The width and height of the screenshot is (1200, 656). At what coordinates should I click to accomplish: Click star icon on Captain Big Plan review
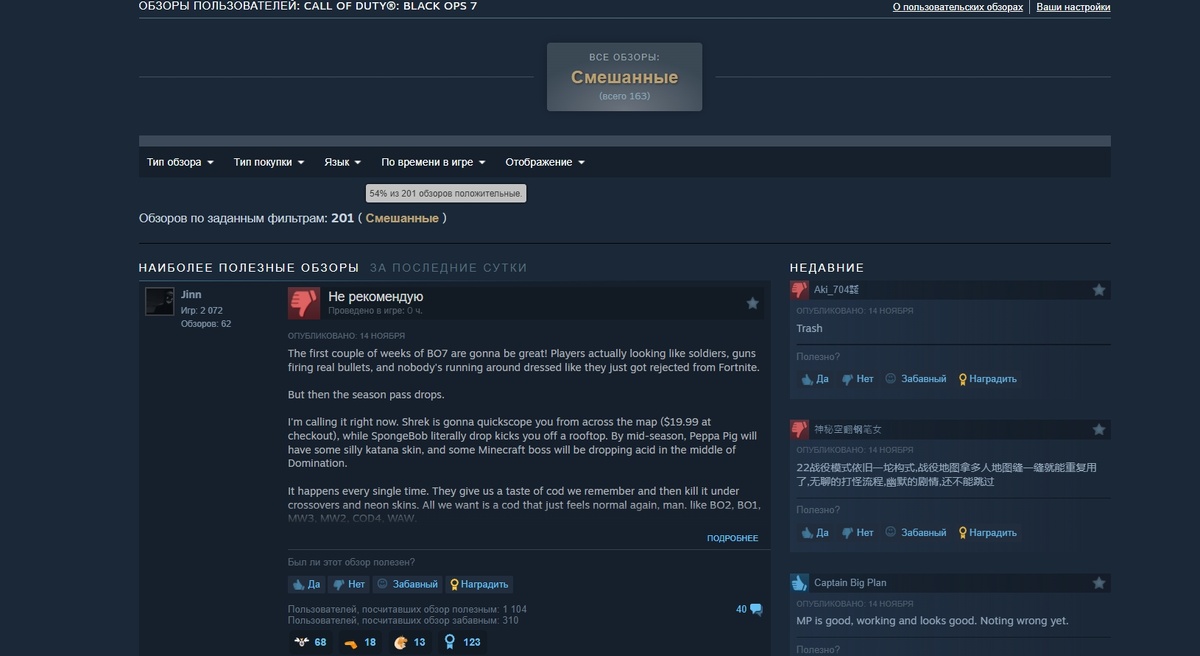pos(1099,583)
